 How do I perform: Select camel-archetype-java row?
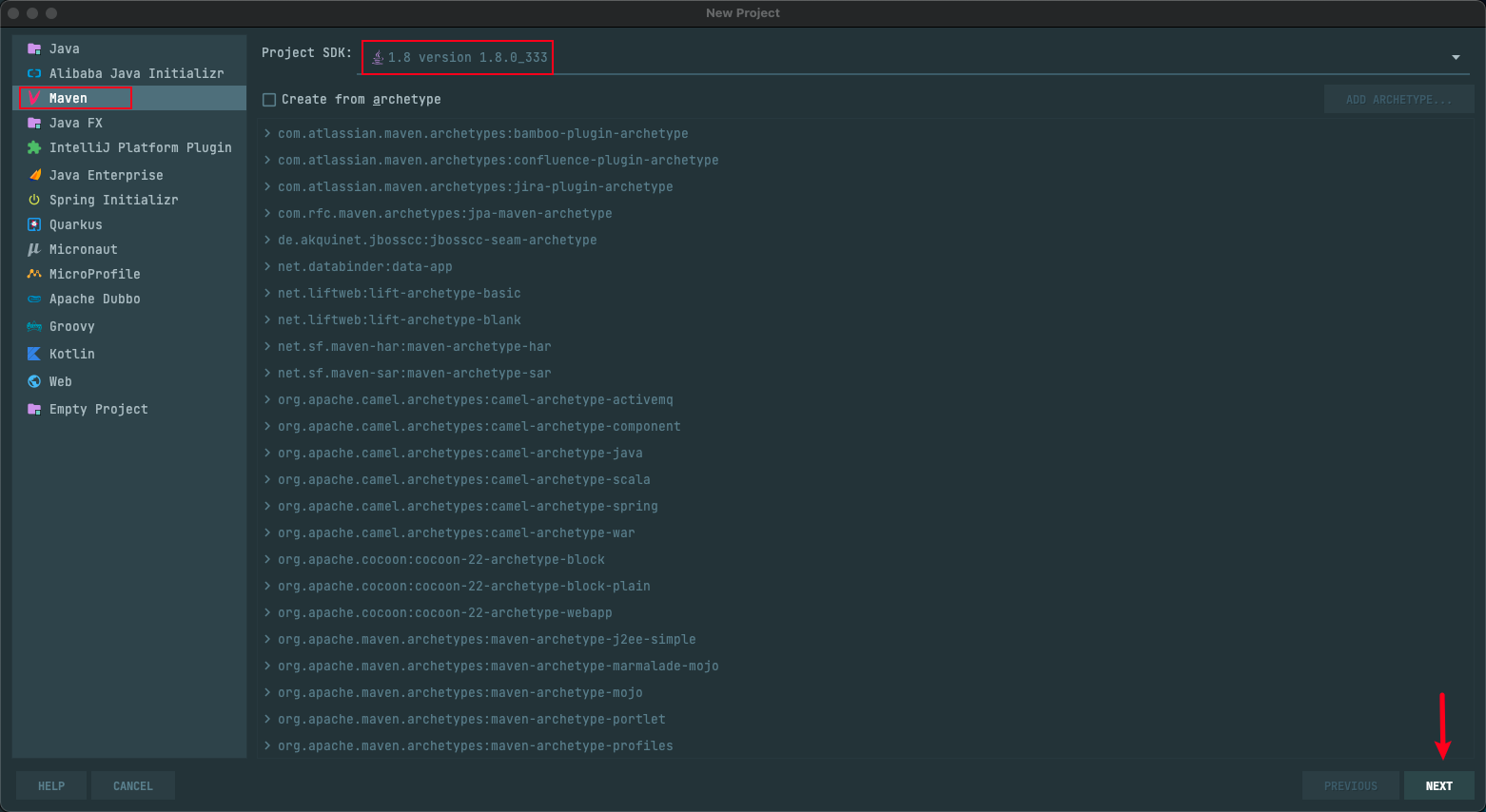click(866, 453)
